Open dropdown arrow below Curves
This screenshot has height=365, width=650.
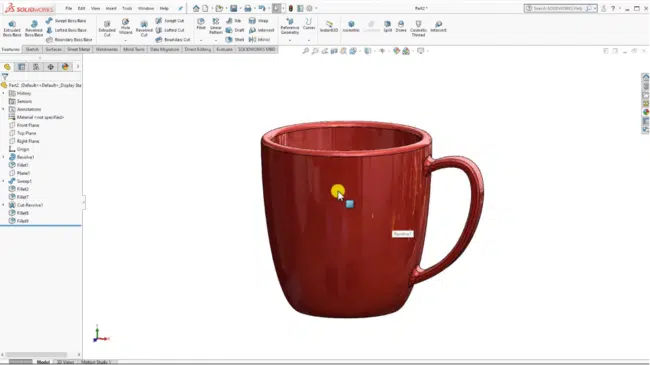309,40
